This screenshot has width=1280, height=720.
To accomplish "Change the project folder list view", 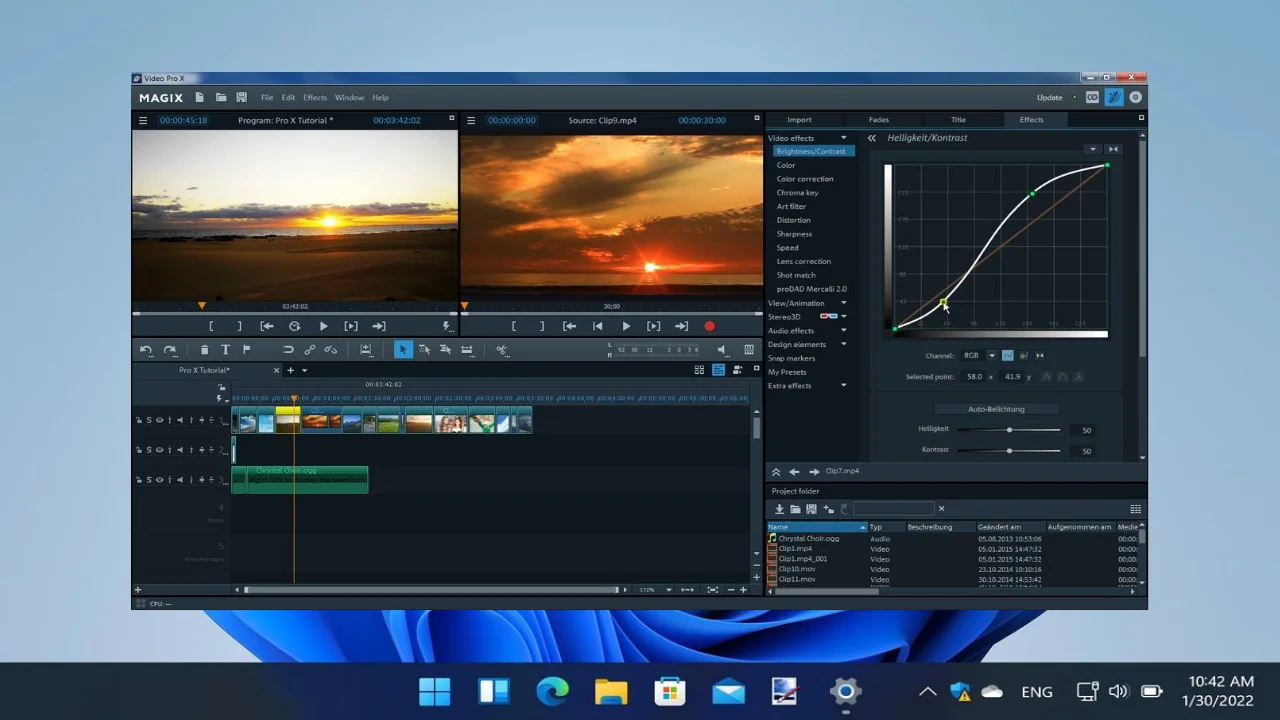I will click(x=1135, y=509).
